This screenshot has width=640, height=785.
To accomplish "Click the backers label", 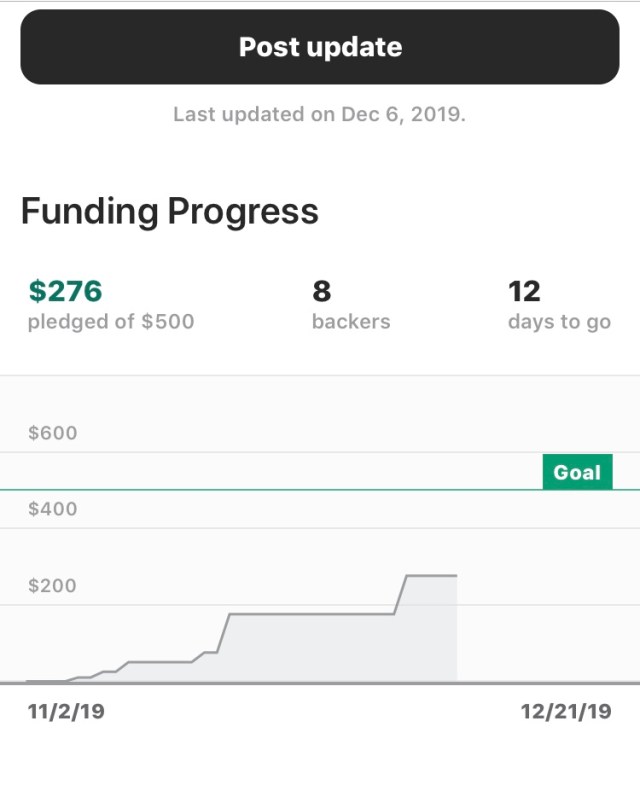I will point(351,322).
